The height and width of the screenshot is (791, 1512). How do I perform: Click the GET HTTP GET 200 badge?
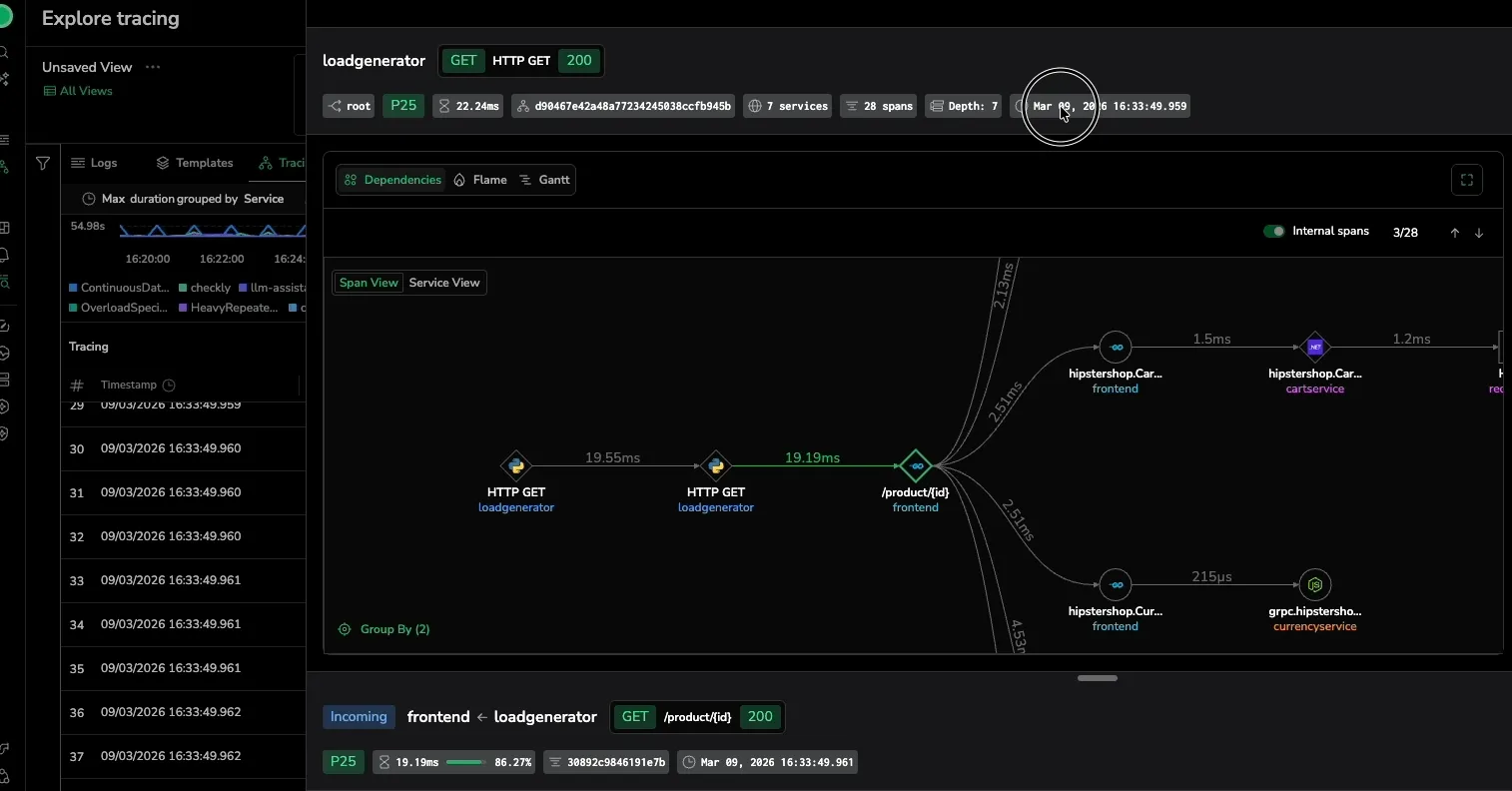(x=521, y=61)
